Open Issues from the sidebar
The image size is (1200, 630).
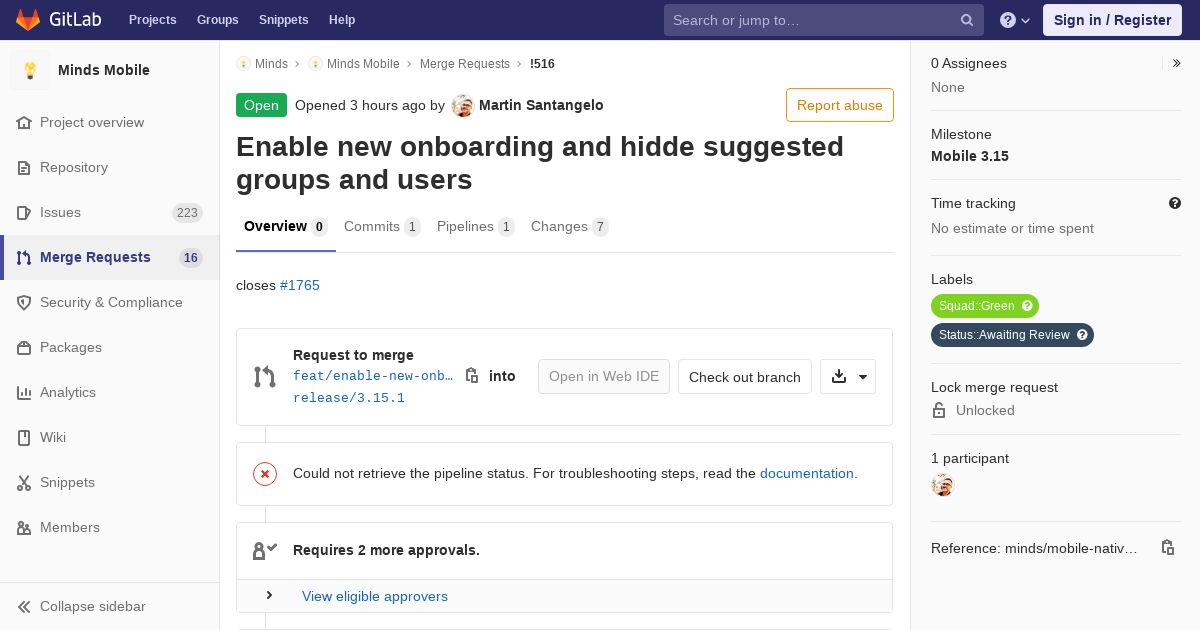pos(60,212)
